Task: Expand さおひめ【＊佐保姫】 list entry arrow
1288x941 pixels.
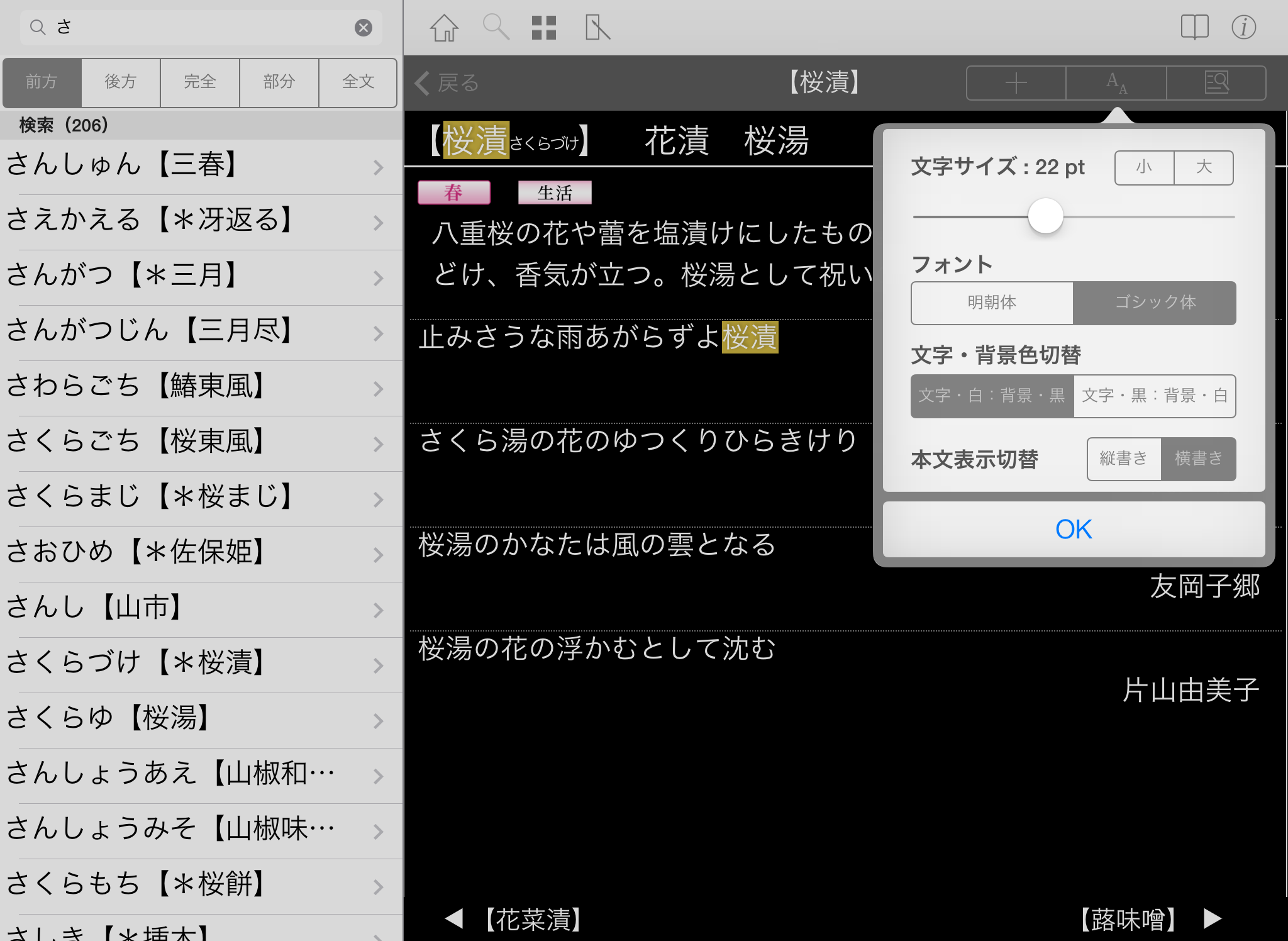Action: (378, 555)
